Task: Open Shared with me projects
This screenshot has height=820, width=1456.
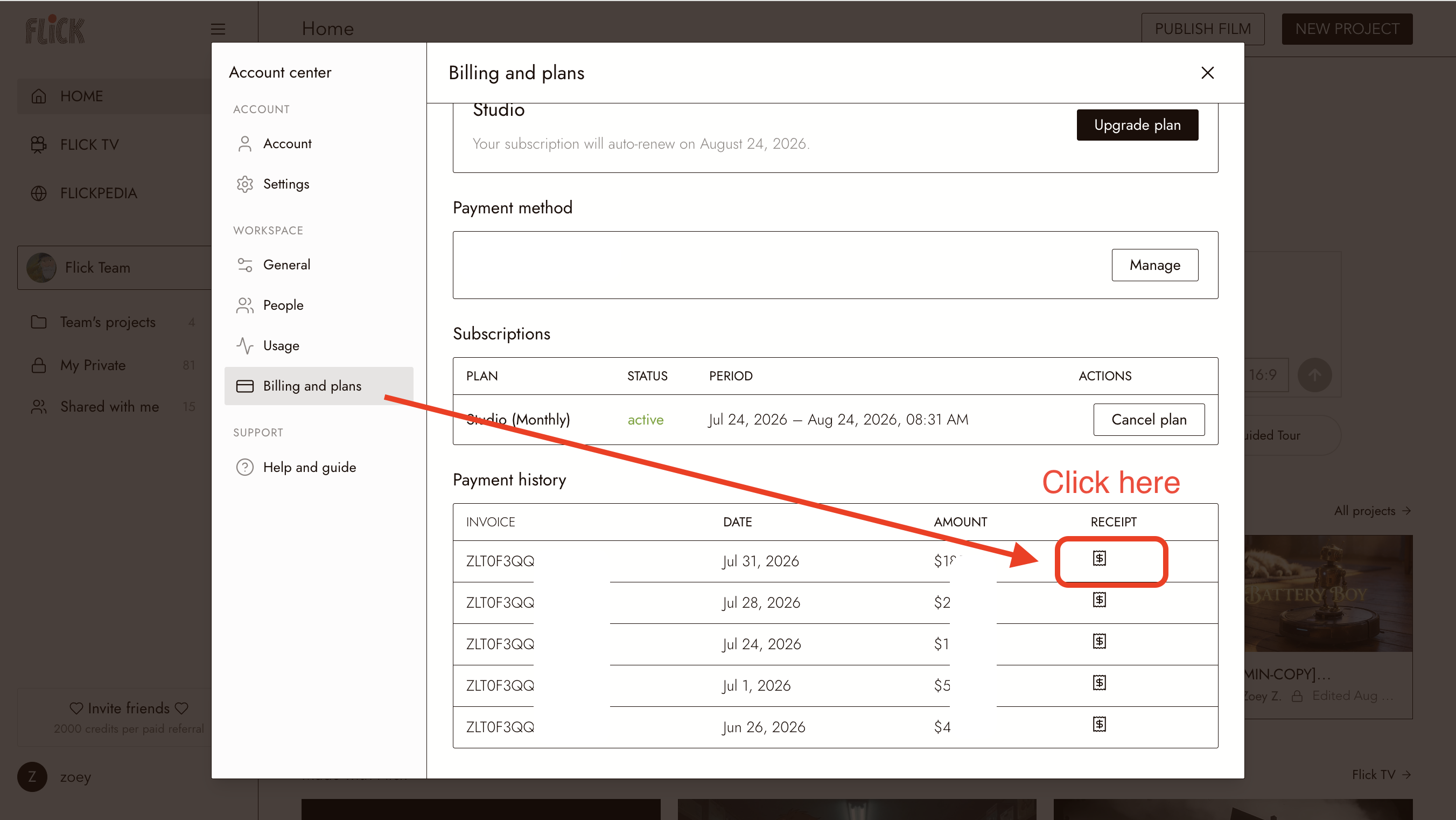Action: pos(114,407)
